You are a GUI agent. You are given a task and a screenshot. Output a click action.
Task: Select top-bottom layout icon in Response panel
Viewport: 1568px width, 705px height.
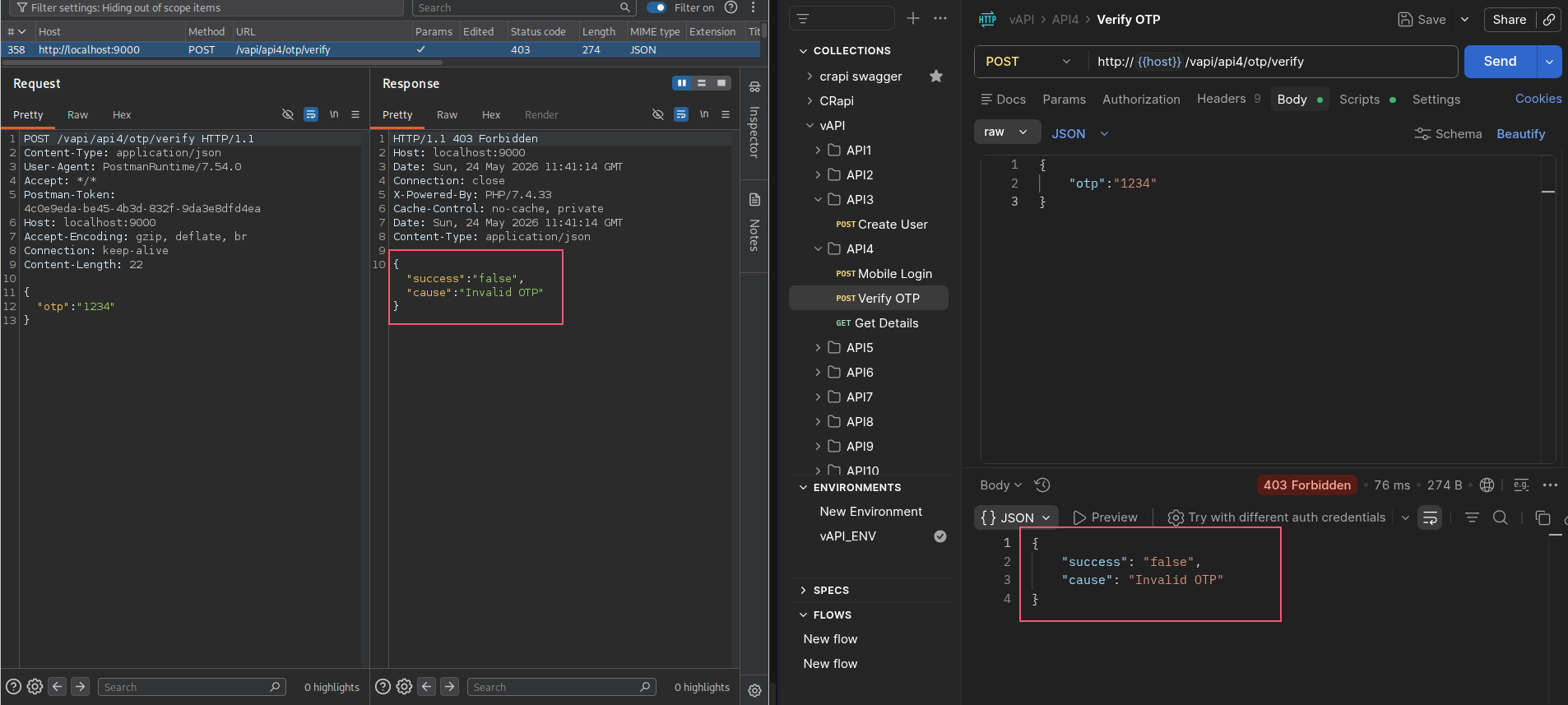[x=702, y=83]
